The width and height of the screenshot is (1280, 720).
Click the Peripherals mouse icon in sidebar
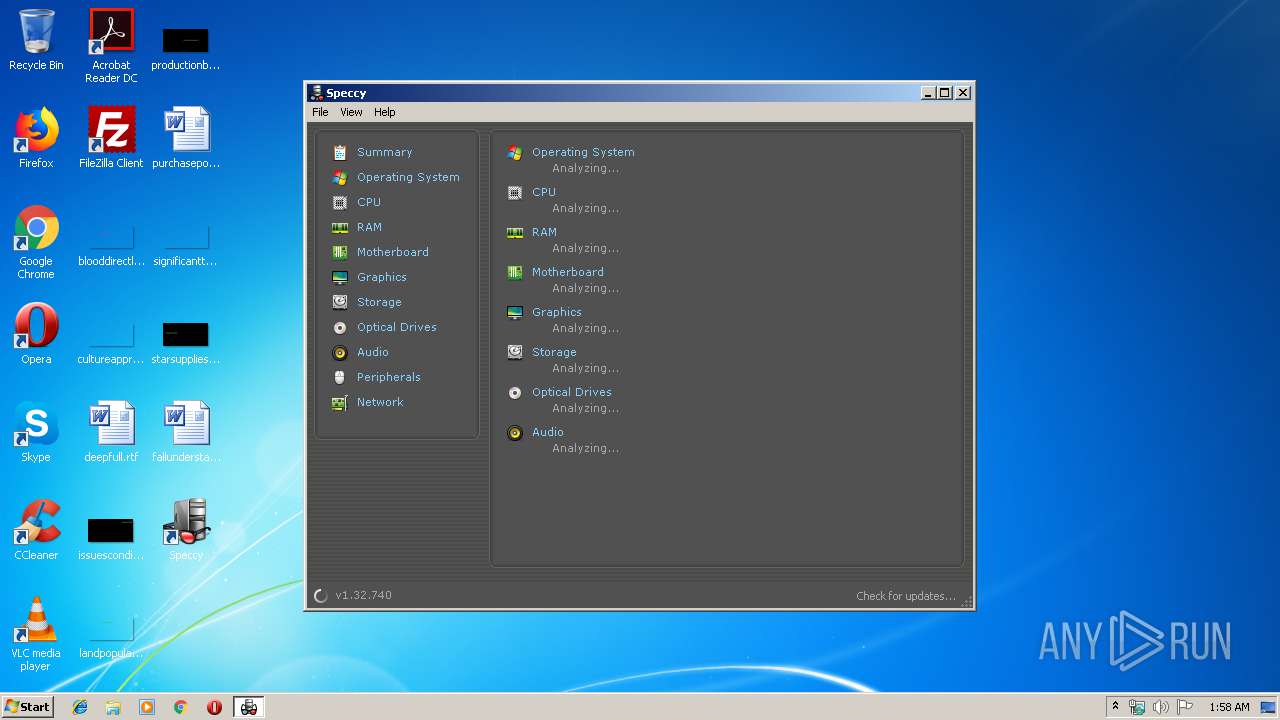(340, 377)
